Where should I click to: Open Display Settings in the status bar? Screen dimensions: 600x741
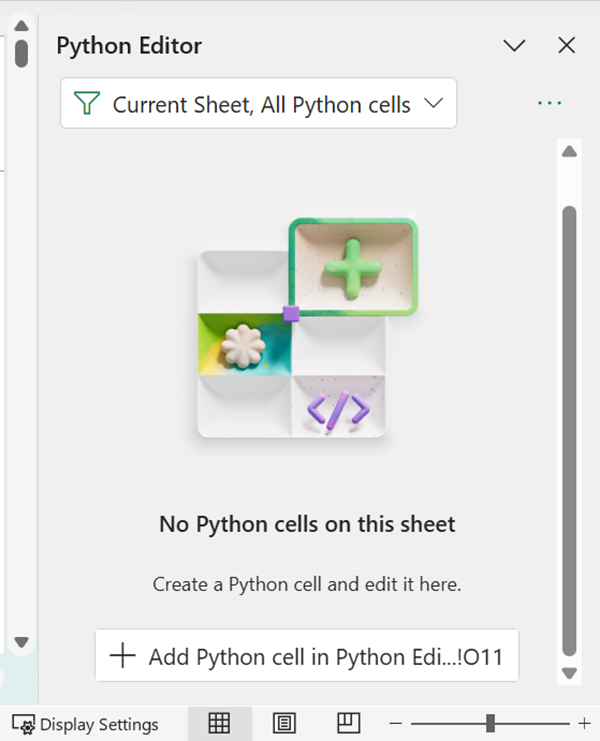(x=86, y=724)
